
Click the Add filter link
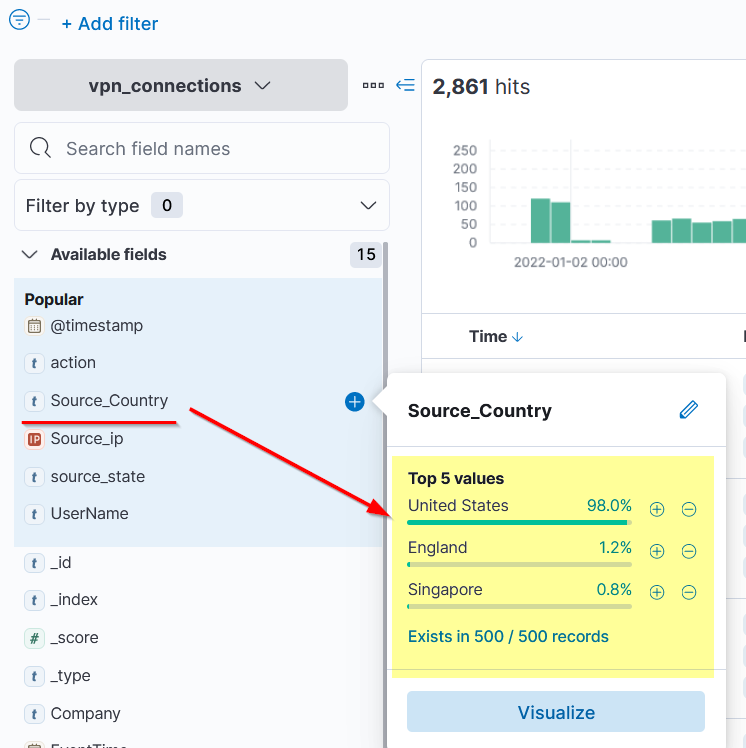[110, 24]
